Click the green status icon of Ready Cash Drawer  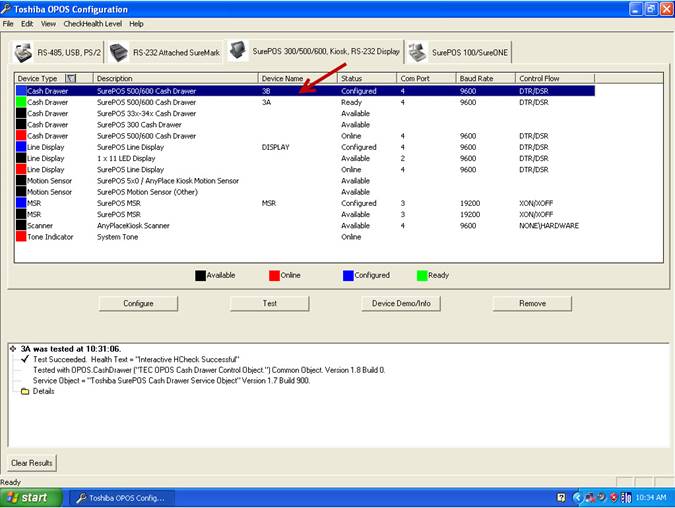21,102
